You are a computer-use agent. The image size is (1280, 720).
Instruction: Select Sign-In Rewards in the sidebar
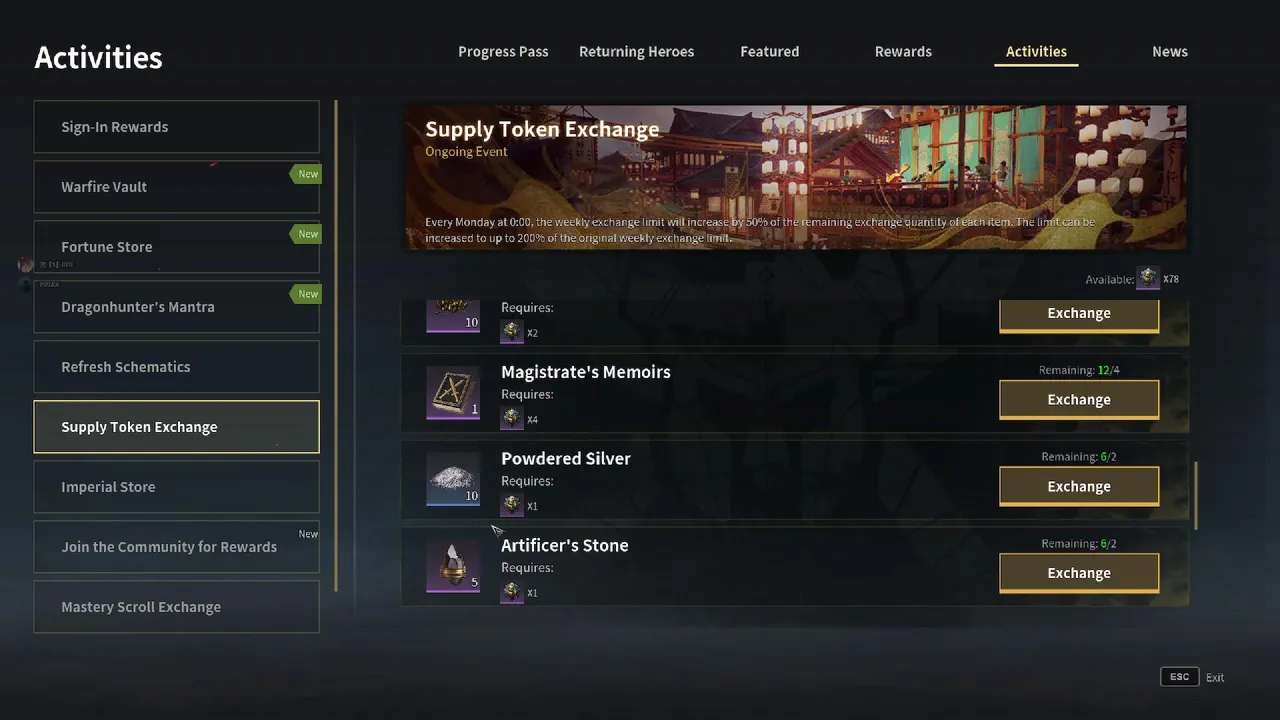[176, 127]
